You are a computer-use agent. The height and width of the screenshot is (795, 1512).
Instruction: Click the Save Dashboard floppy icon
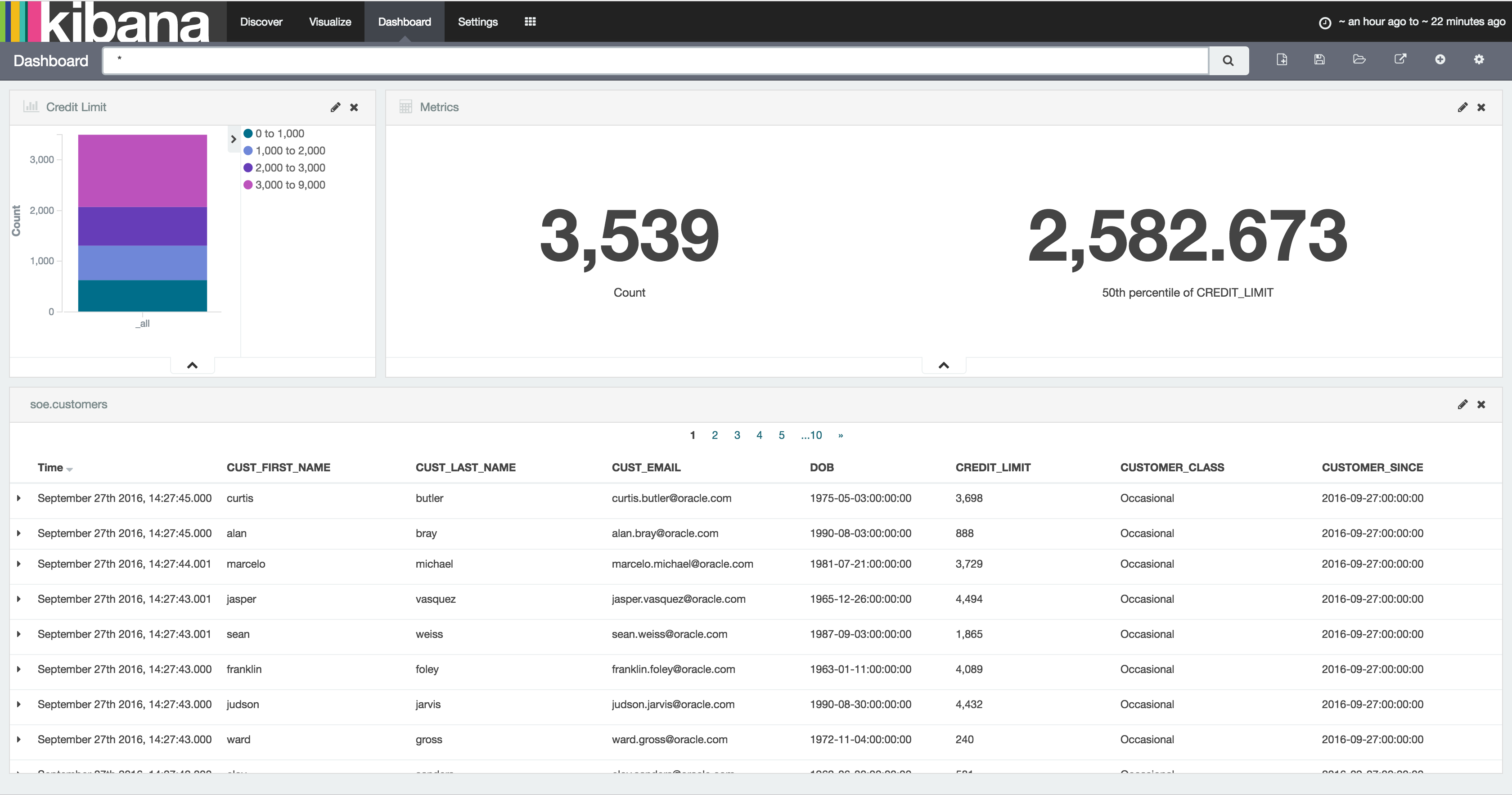pos(1319,59)
